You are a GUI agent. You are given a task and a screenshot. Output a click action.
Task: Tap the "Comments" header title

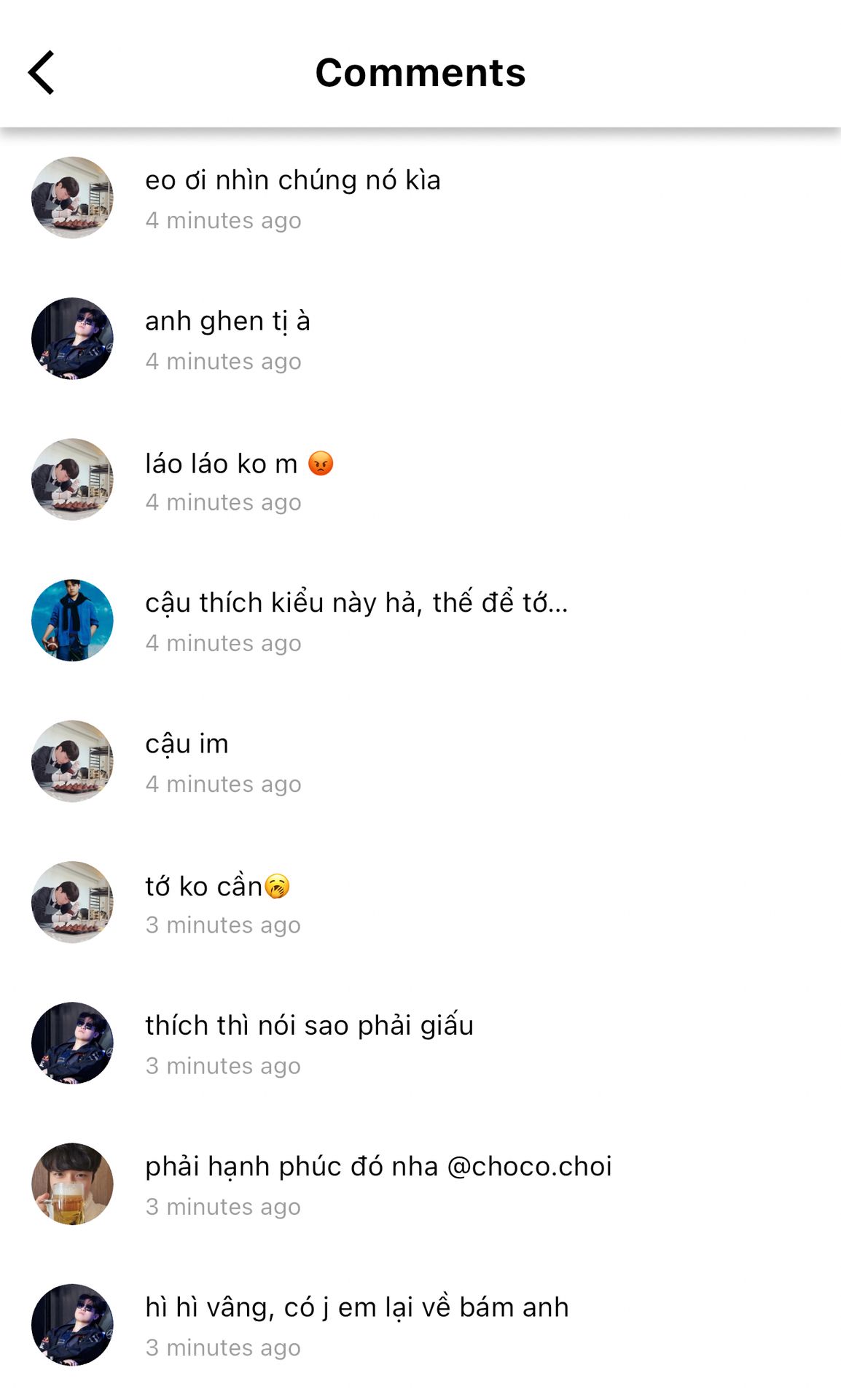point(420,72)
